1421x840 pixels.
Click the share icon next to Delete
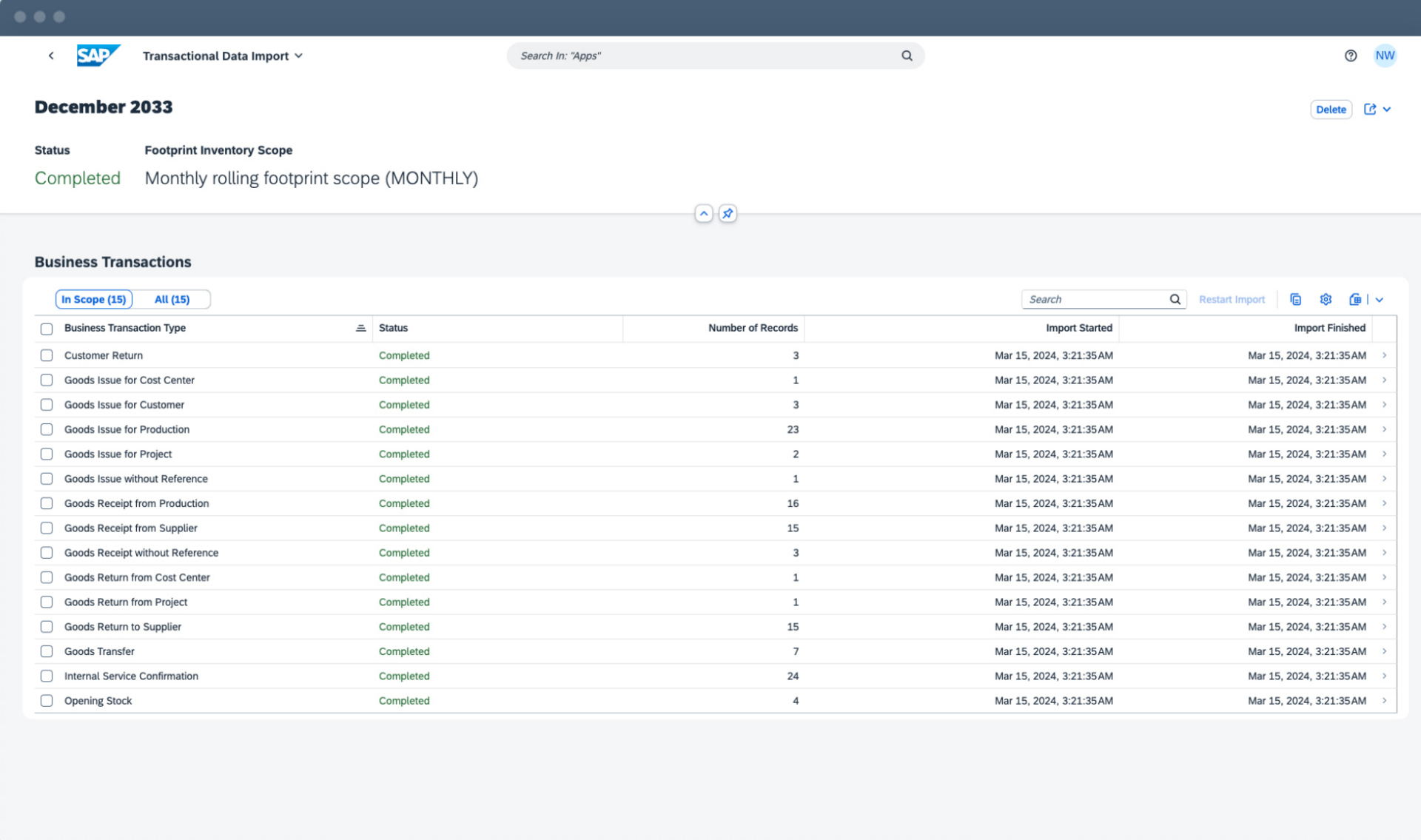[x=1370, y=110]
